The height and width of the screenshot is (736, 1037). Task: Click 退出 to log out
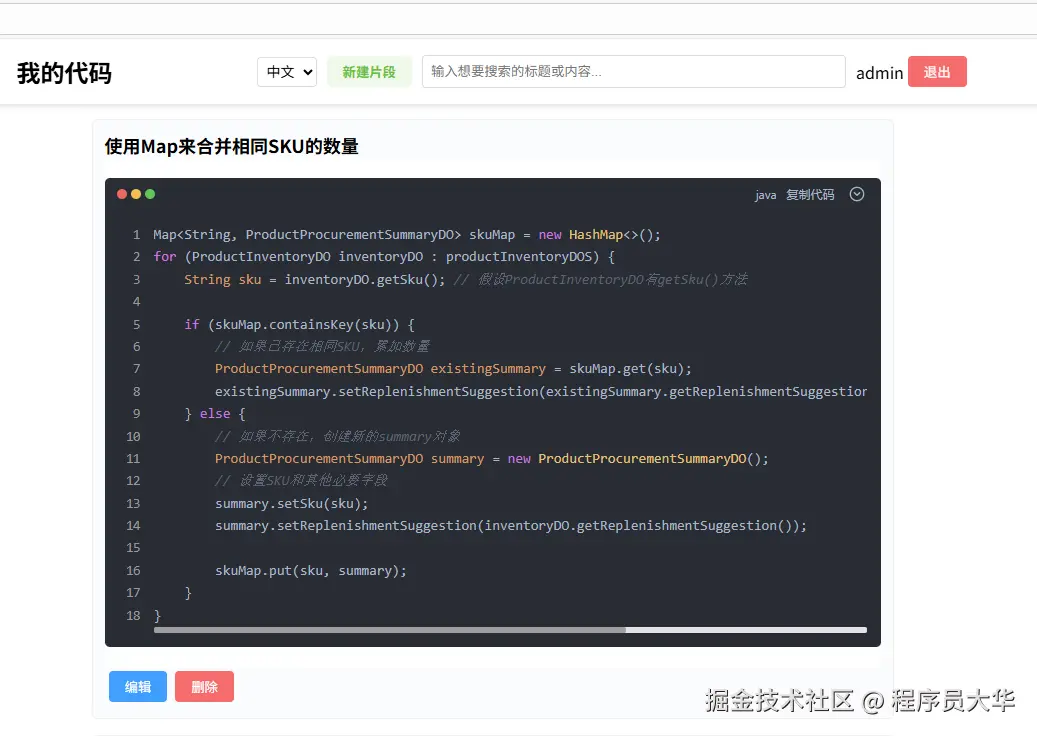tap(936, 72)
